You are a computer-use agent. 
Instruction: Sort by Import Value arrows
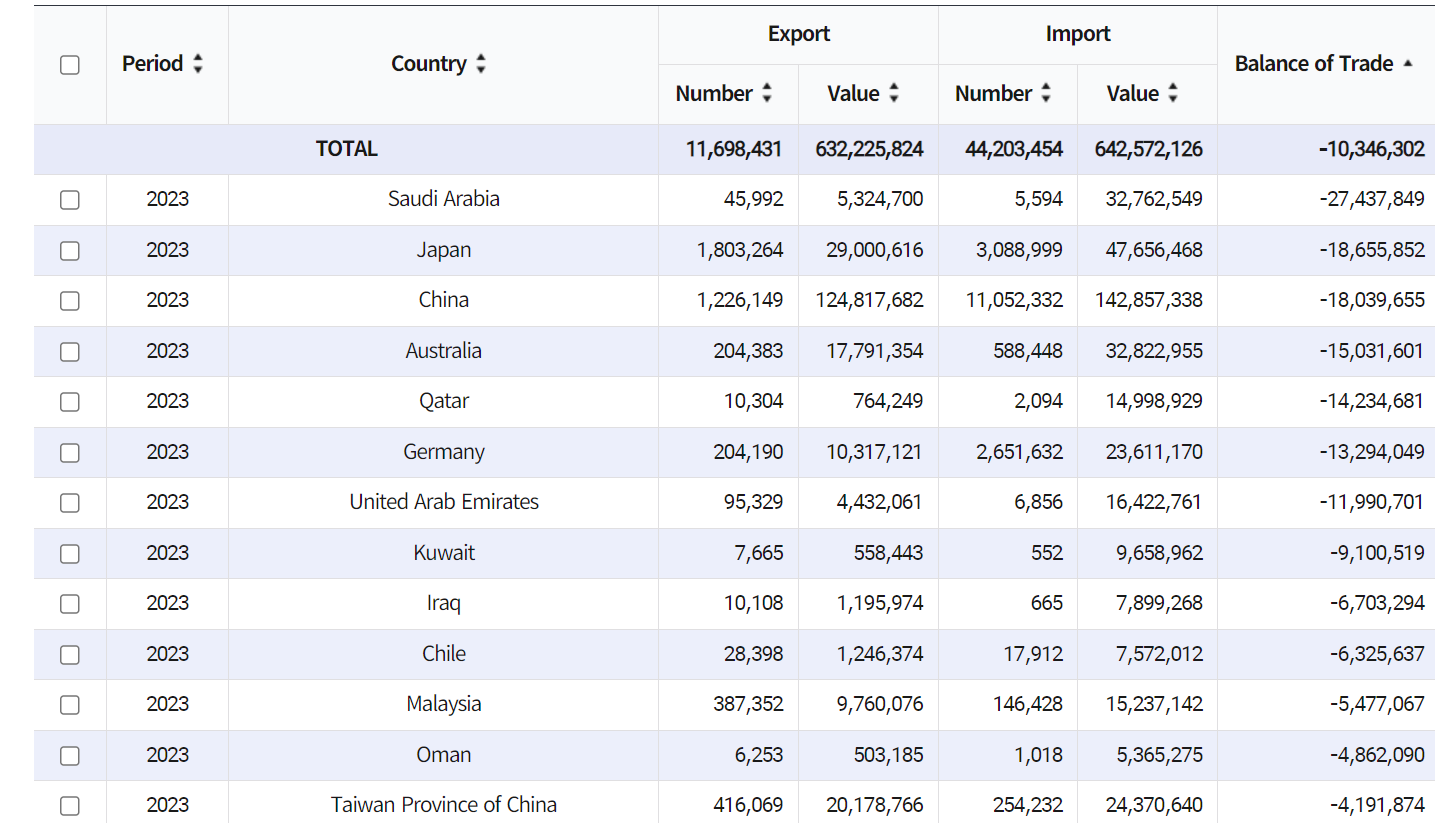1173,93
